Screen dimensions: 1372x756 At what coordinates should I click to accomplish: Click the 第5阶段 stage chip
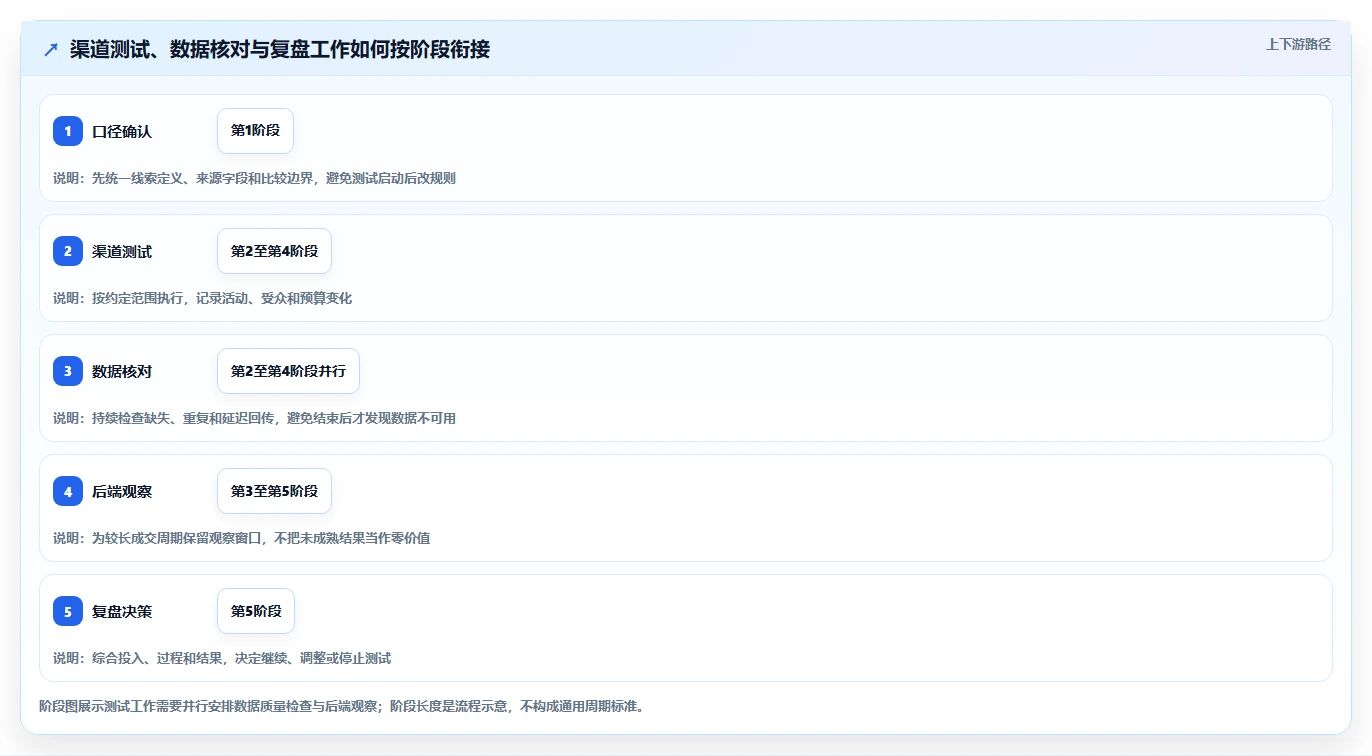click(x=256, y=611)
